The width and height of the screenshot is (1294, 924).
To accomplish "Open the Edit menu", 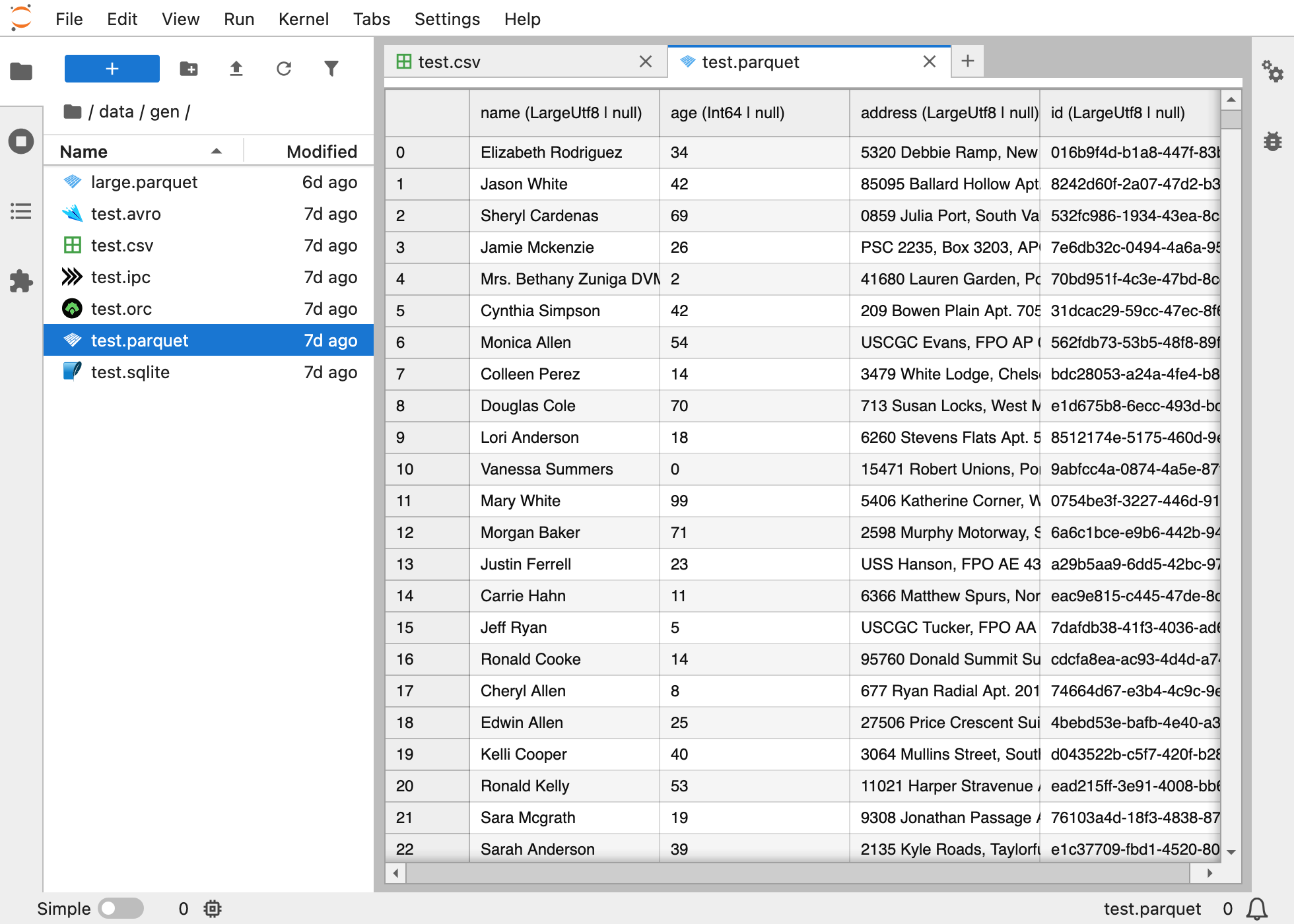I will [x=122, y=19].
